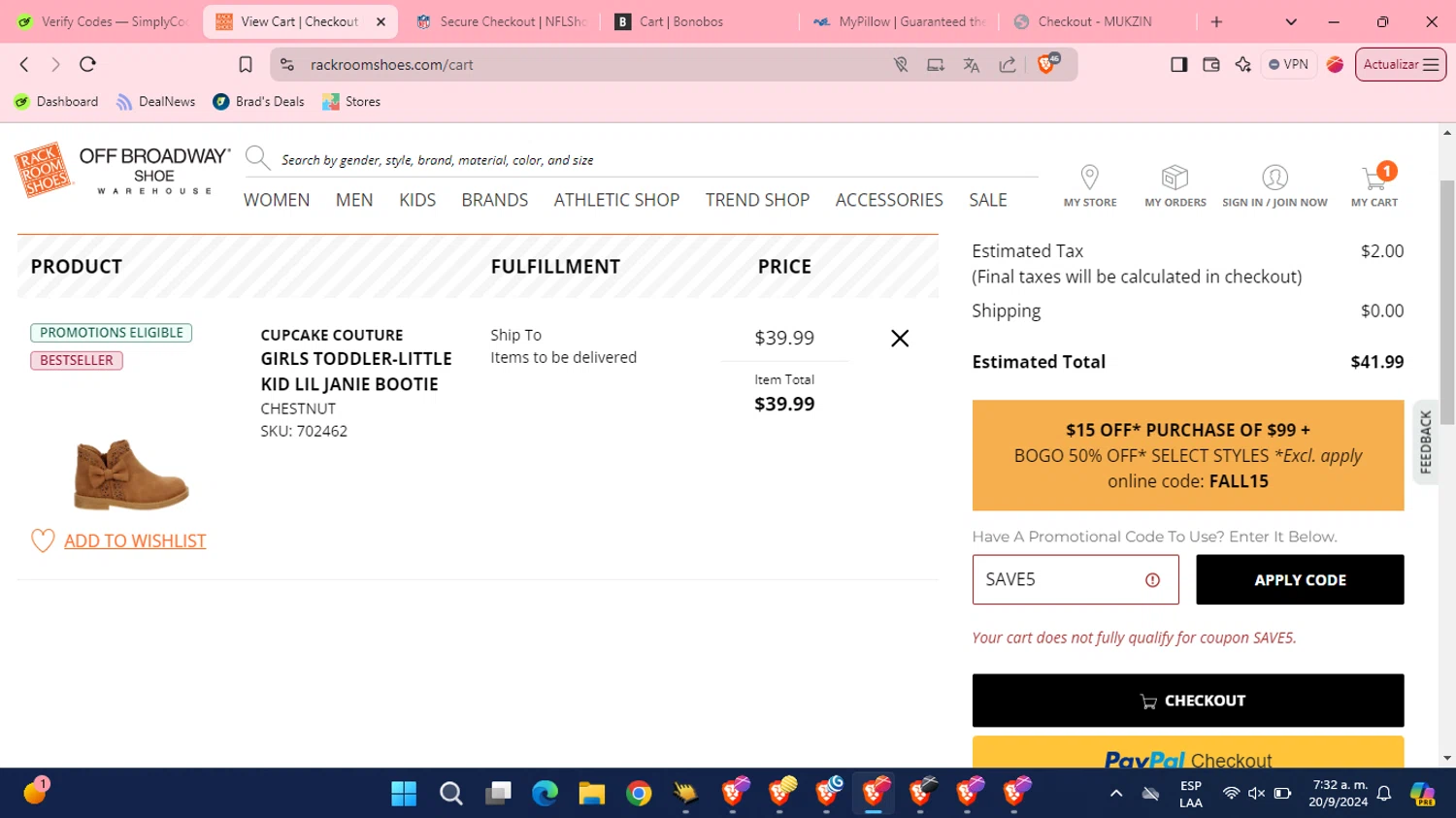Open DealNews bookmark
The height and width of the screenshot is (818, 1456).
(155, 102)
